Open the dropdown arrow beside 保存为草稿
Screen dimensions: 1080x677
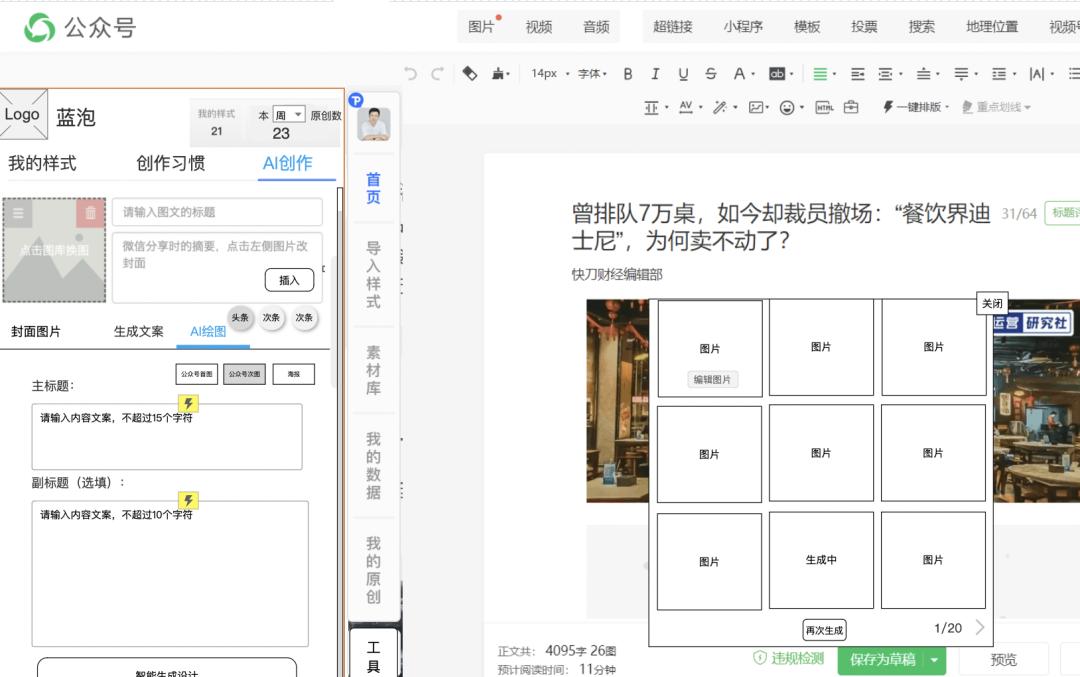(x=935, y=659)
